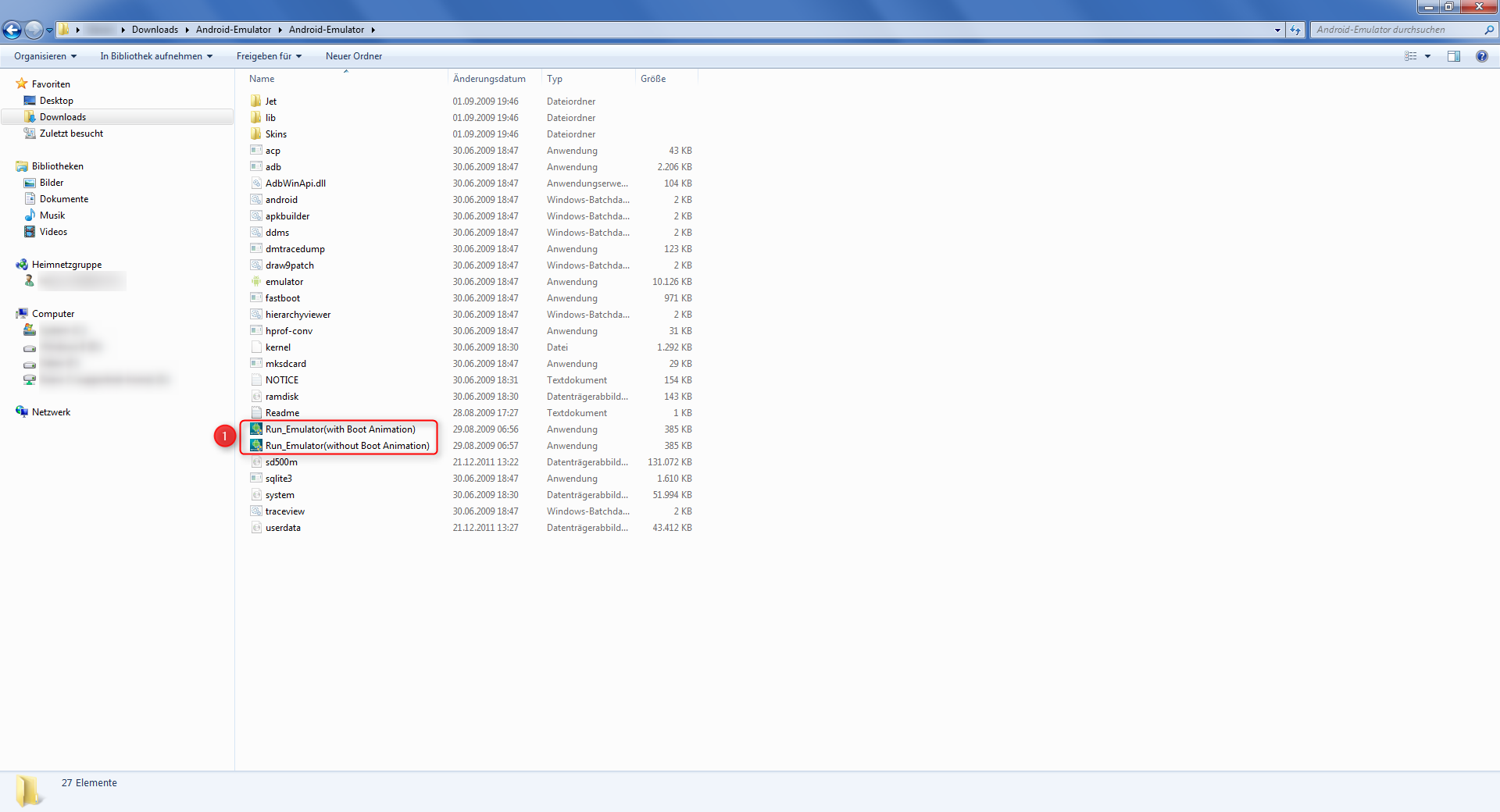The width and height of the screenshot is (1500, 812).
Task: Expand the views selector arrow
Action: (1428, 55)
